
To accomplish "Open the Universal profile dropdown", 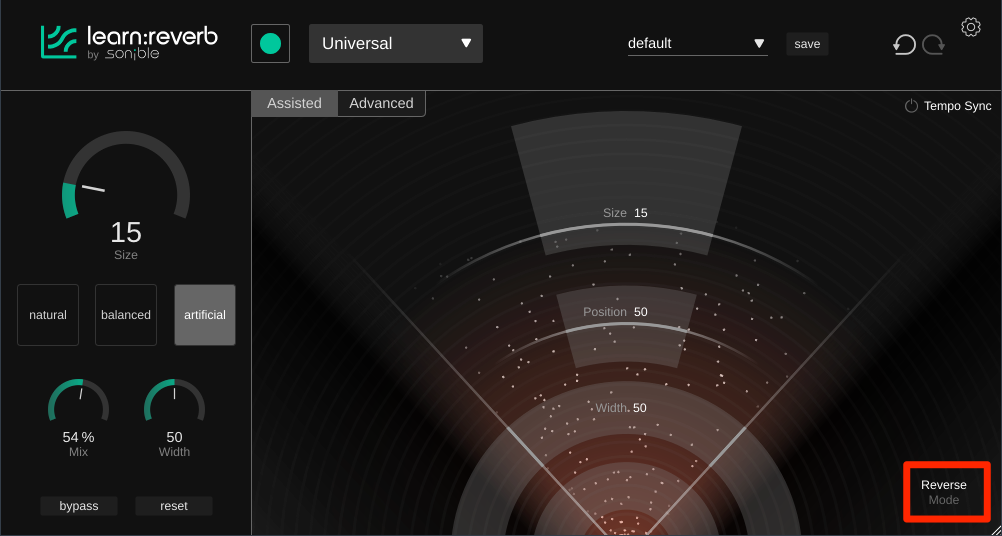I will tap(396, 44).
